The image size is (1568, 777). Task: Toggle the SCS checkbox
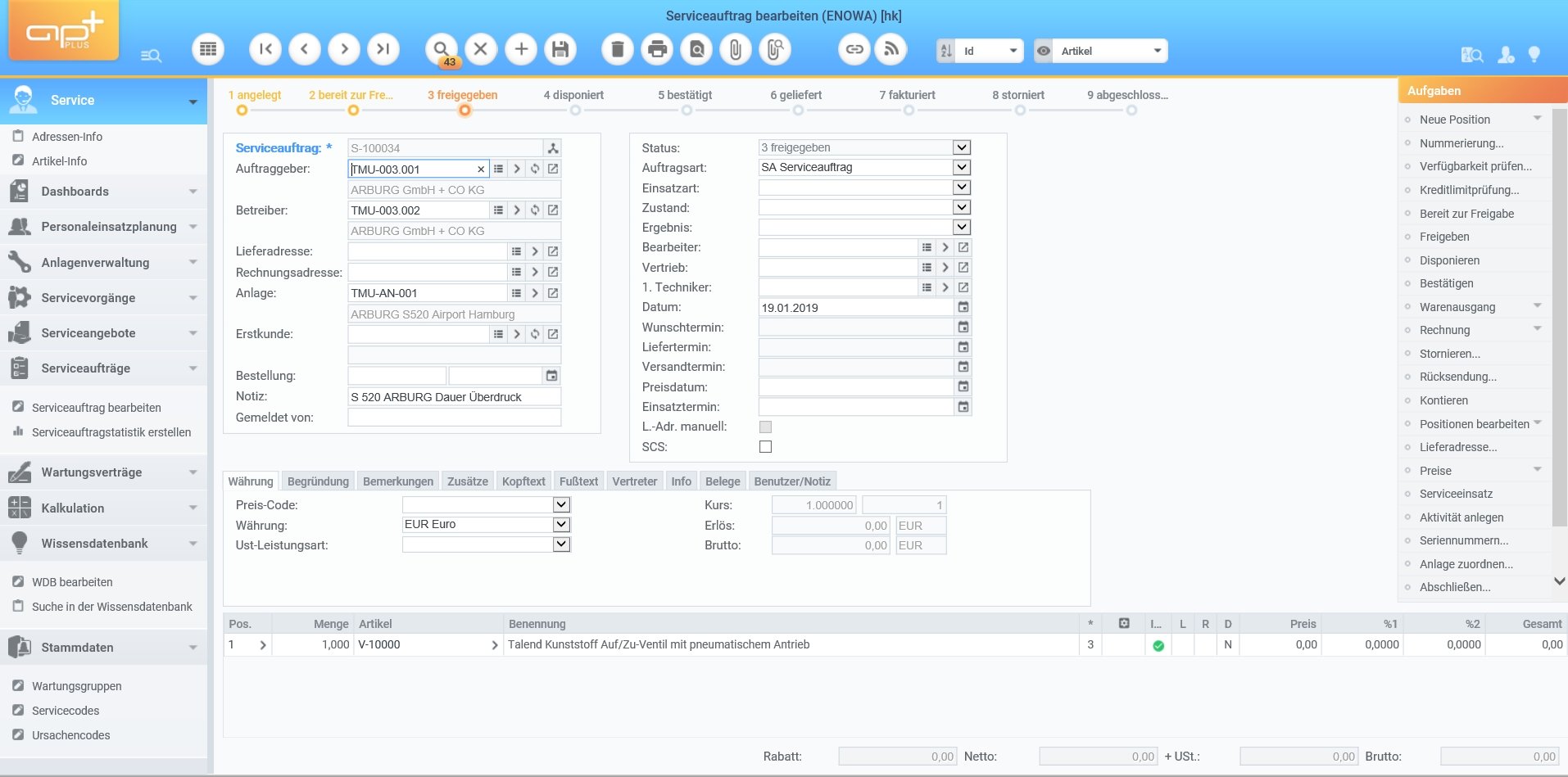[x=765, y=447]
